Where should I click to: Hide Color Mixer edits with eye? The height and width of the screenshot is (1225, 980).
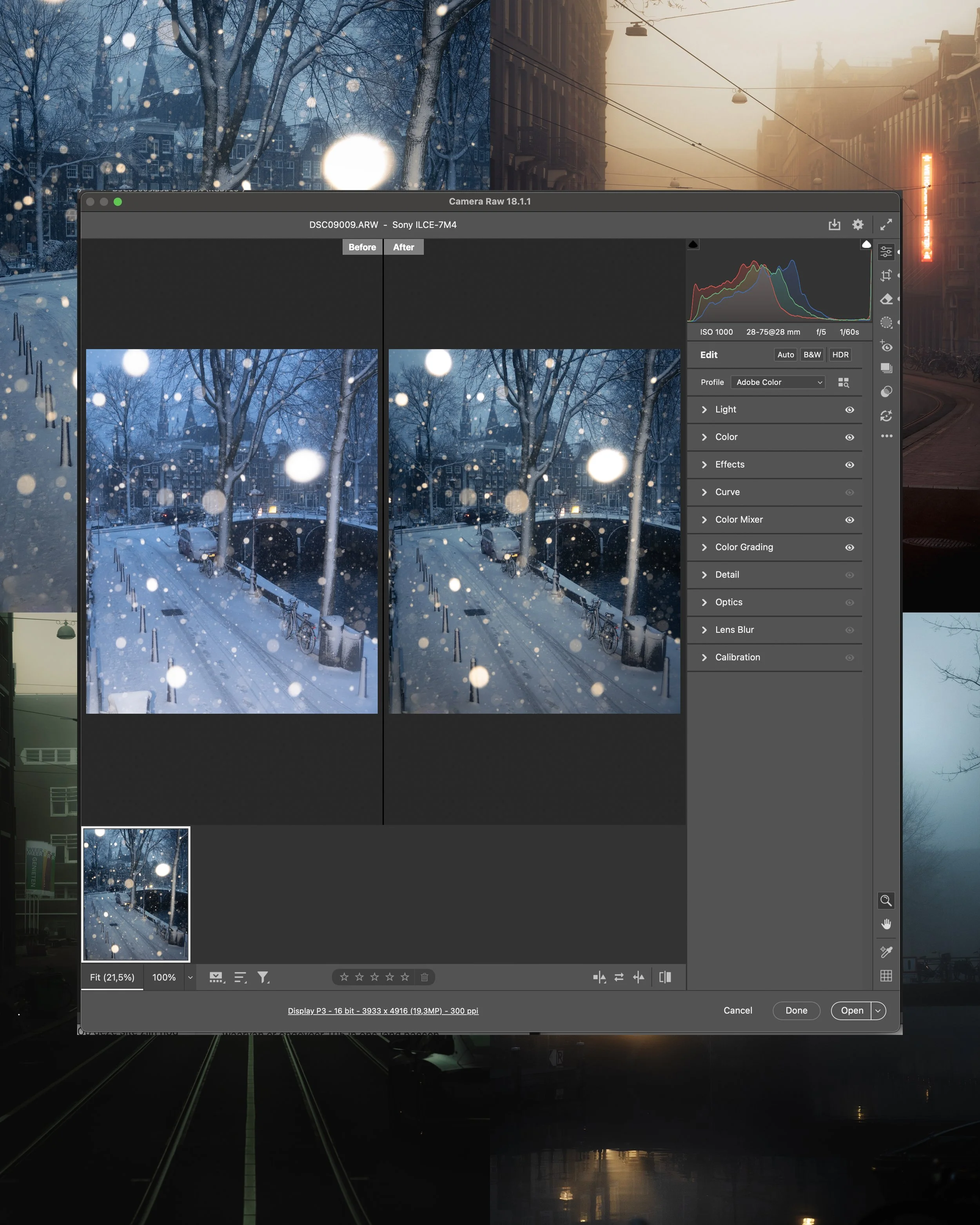[849, 520]
